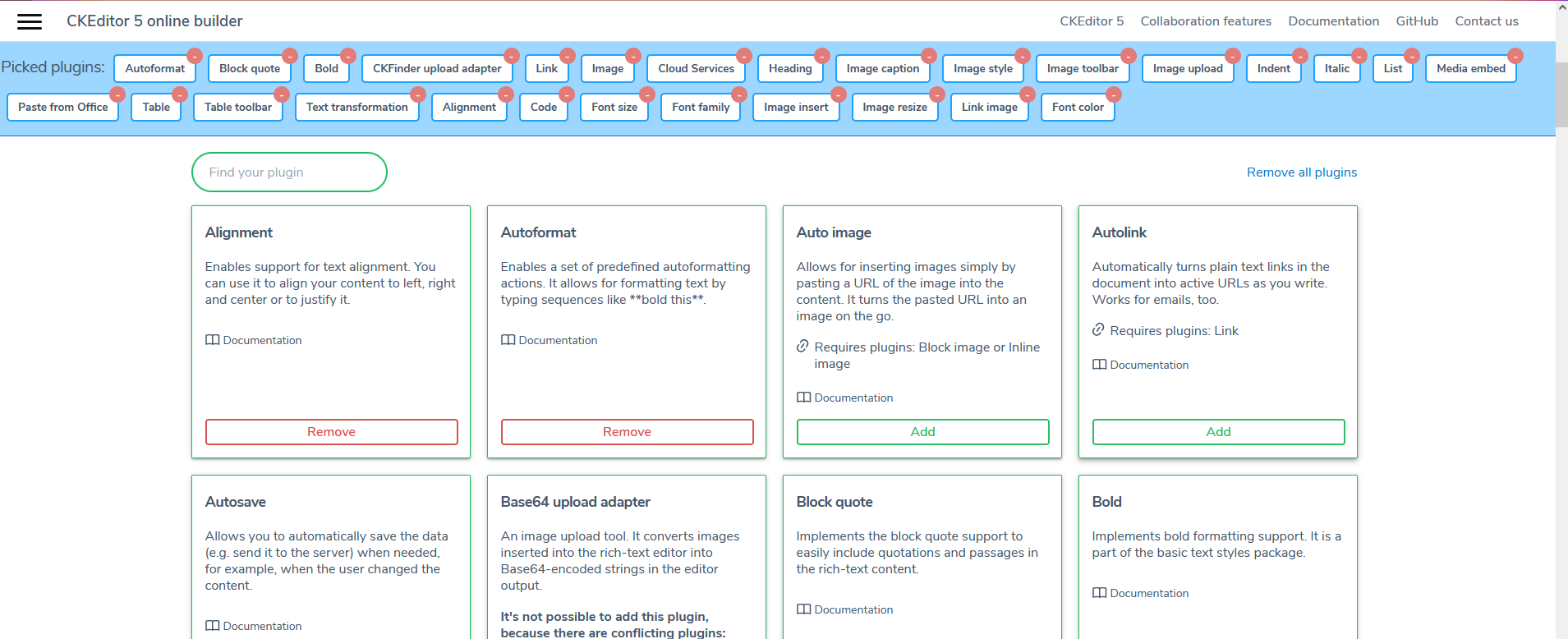Click the minus badge on Heading chip

pos(822,56)
